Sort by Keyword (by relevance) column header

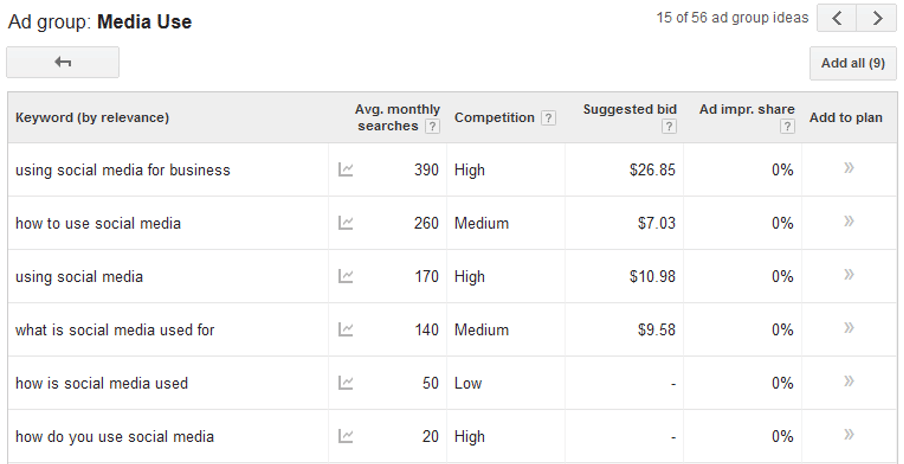click(x=92, y=118)
